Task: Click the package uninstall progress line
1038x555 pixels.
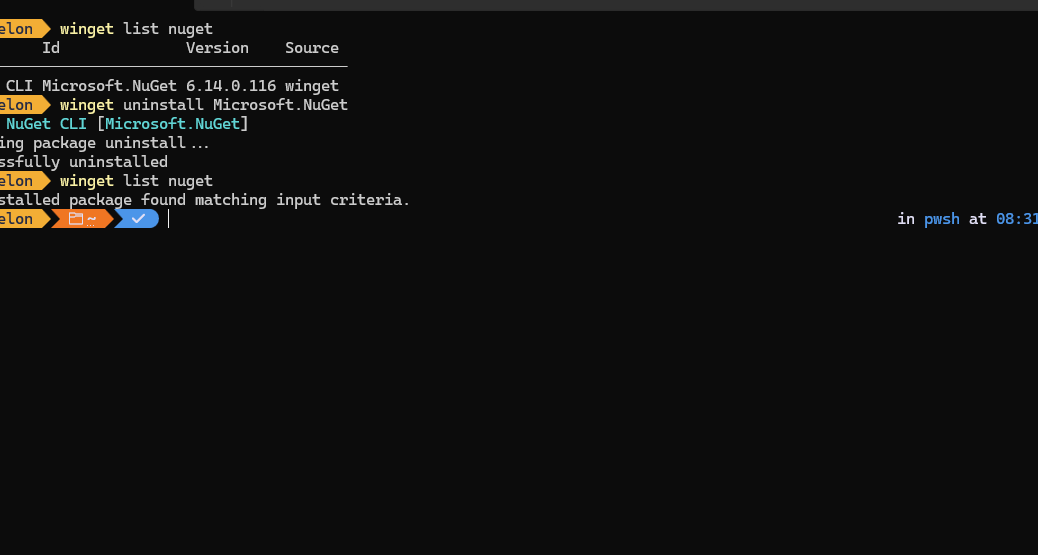Action: click(x=105, y=143)
